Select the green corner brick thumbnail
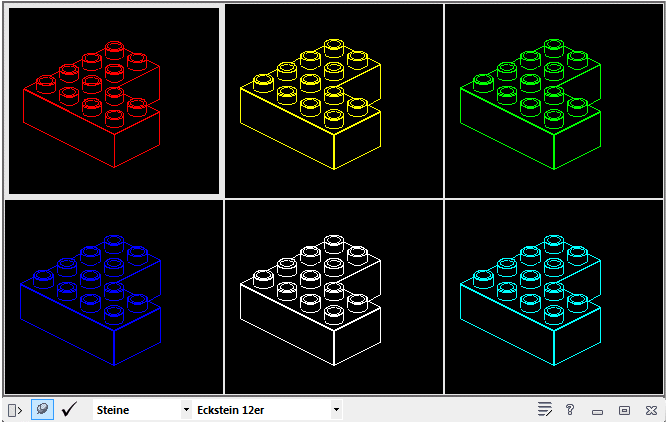 (x=554, y=101)
